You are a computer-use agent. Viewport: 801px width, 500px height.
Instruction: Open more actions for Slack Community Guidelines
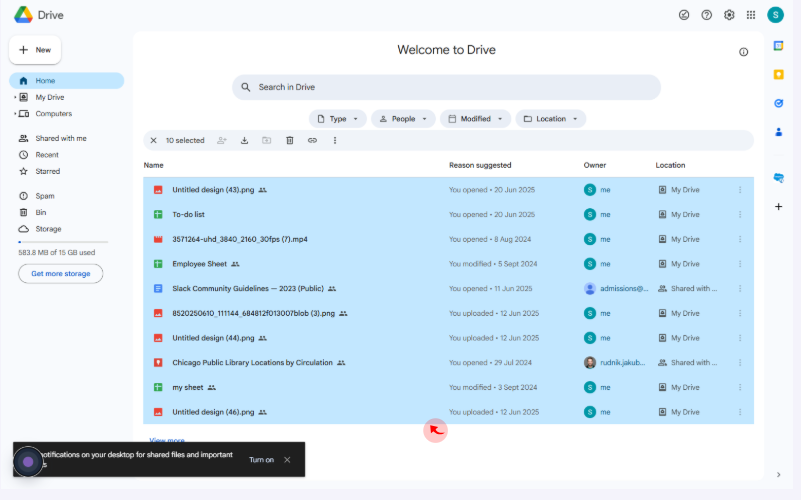coord(740,289)
